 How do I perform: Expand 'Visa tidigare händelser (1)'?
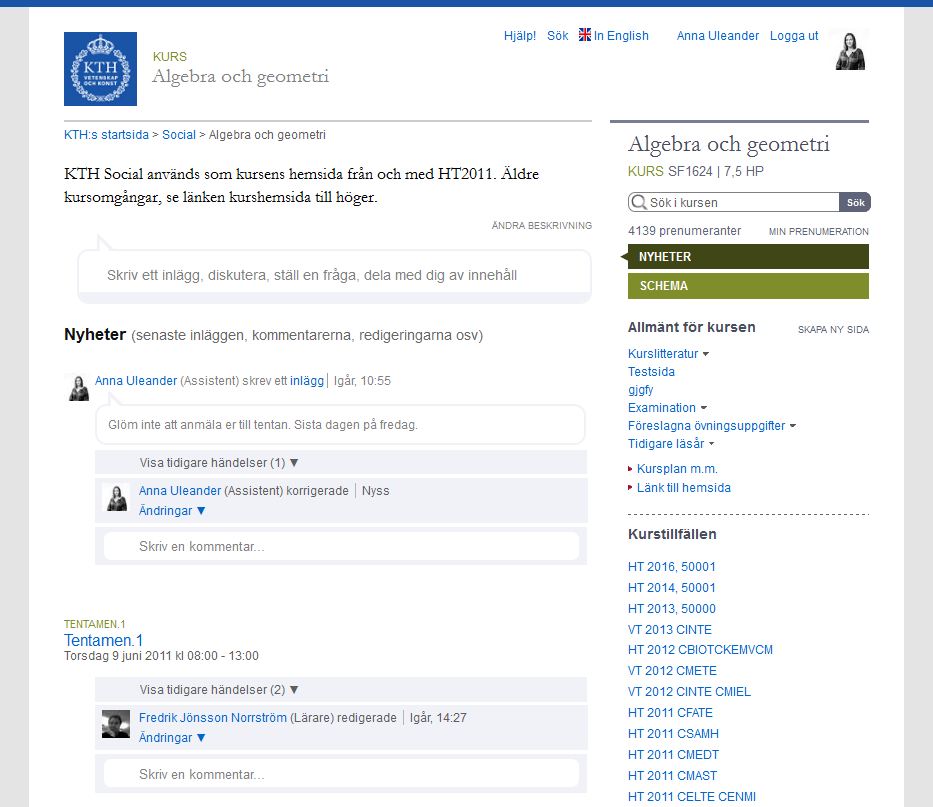[219, 463]
